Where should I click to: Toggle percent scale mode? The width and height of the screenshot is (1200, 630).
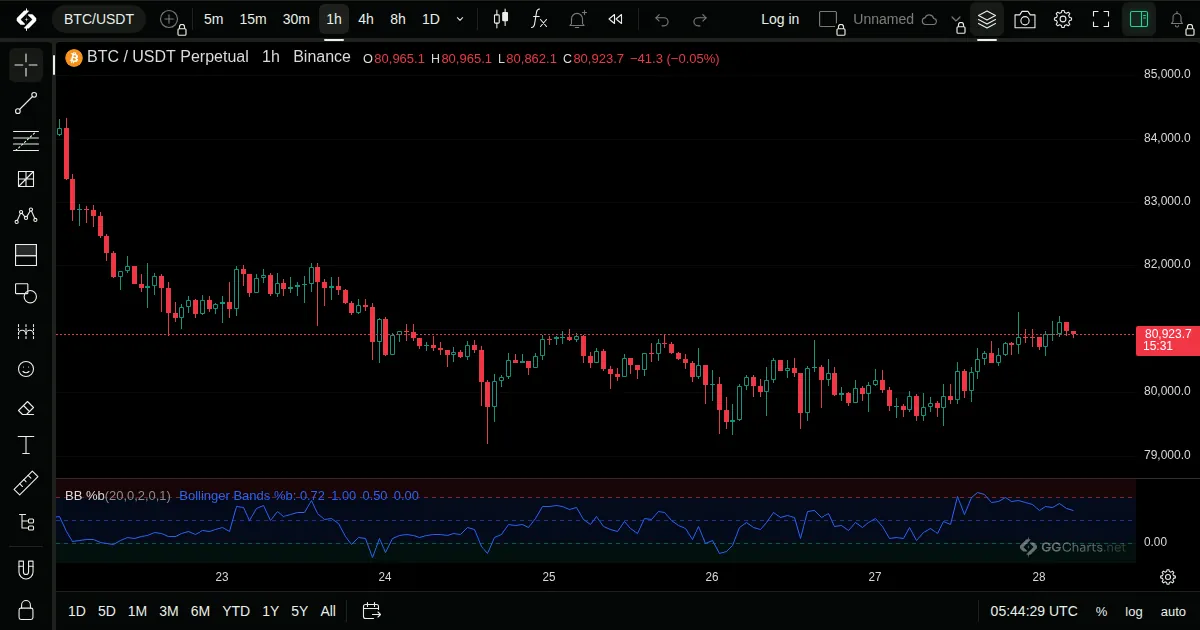(1102, 611)
